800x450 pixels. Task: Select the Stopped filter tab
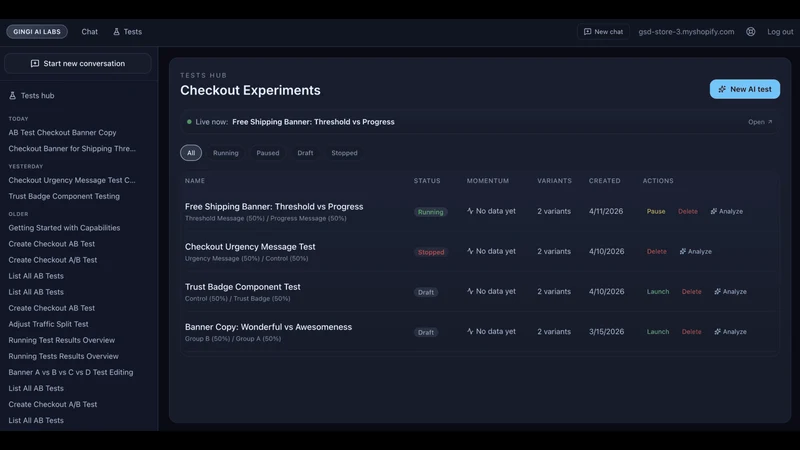(344, 153)
